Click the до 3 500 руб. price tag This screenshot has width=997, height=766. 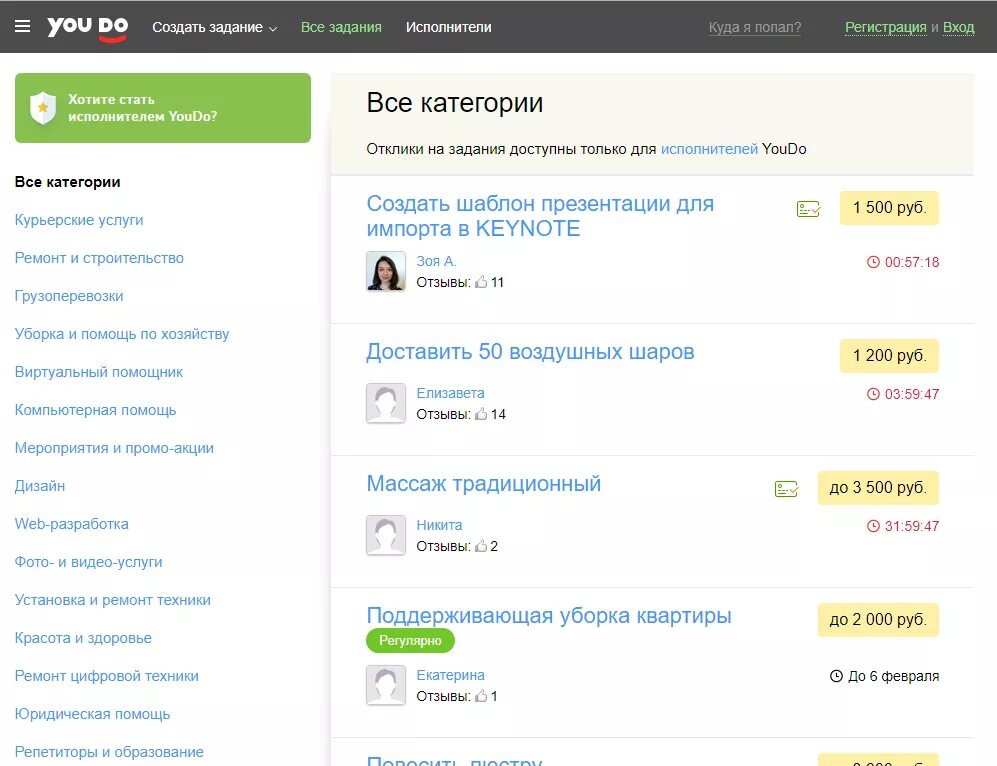(x=878, y=488)
